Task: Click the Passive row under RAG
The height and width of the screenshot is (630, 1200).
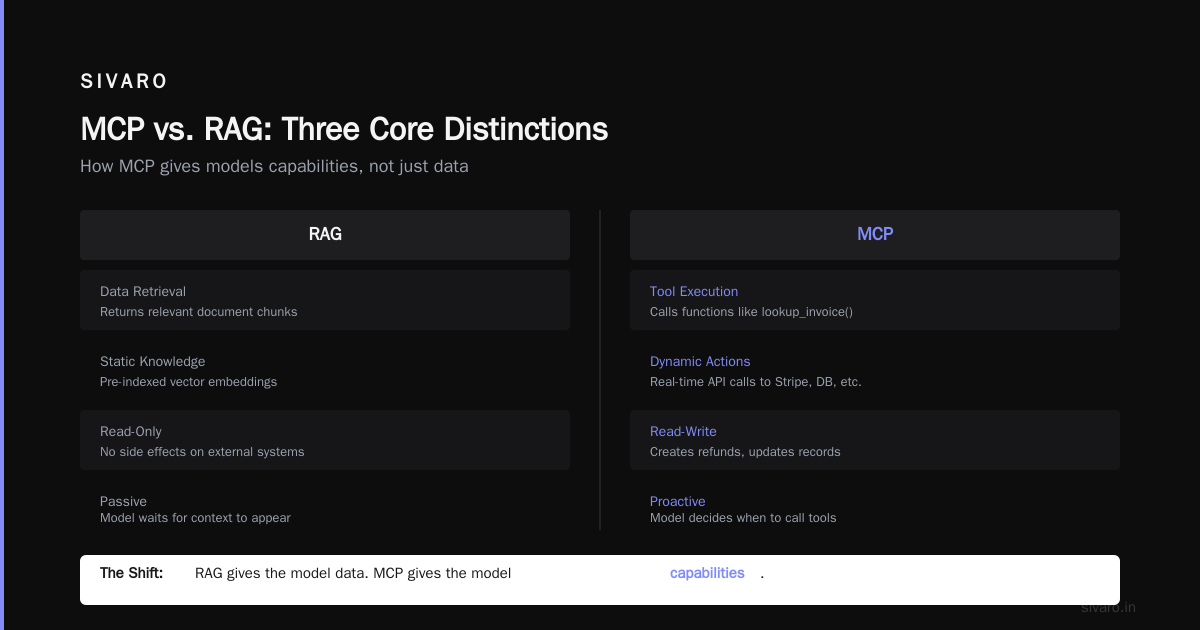Action: 325,509
